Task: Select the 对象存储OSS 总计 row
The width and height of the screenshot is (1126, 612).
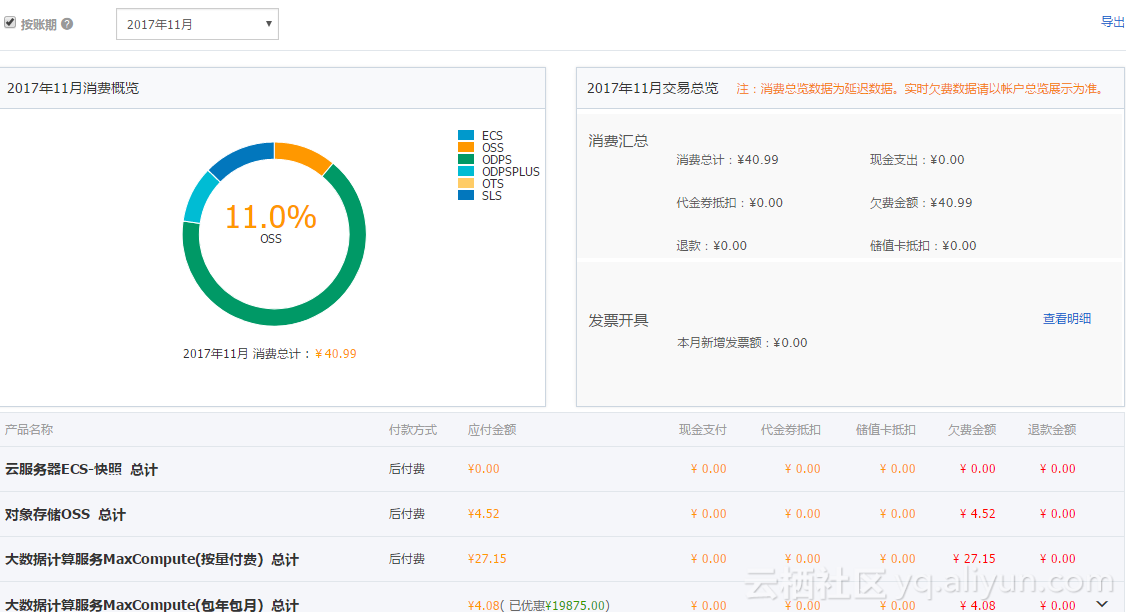Action: (x=562, y=514)
